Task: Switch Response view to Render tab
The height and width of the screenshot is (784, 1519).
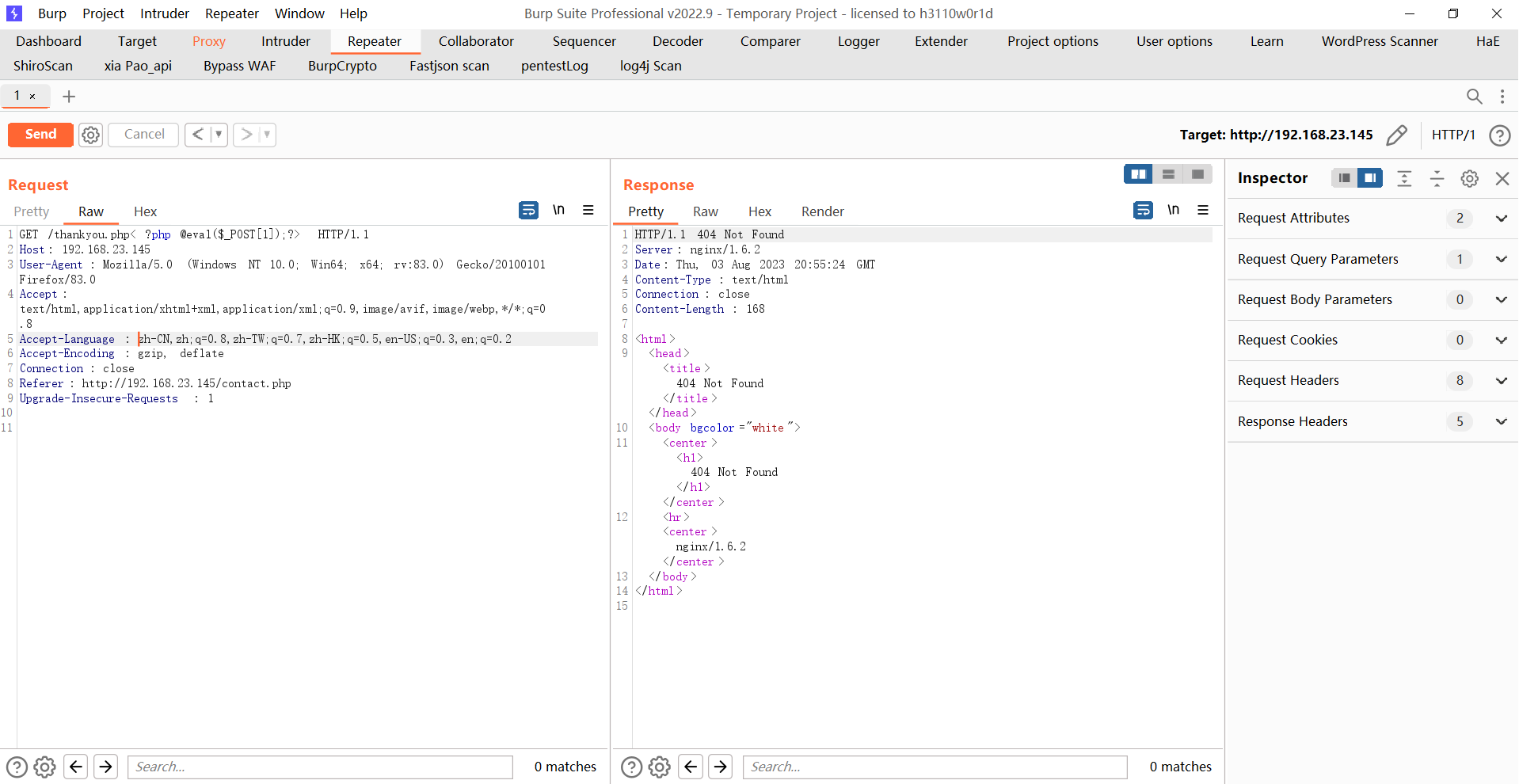Action: [822, 211]
